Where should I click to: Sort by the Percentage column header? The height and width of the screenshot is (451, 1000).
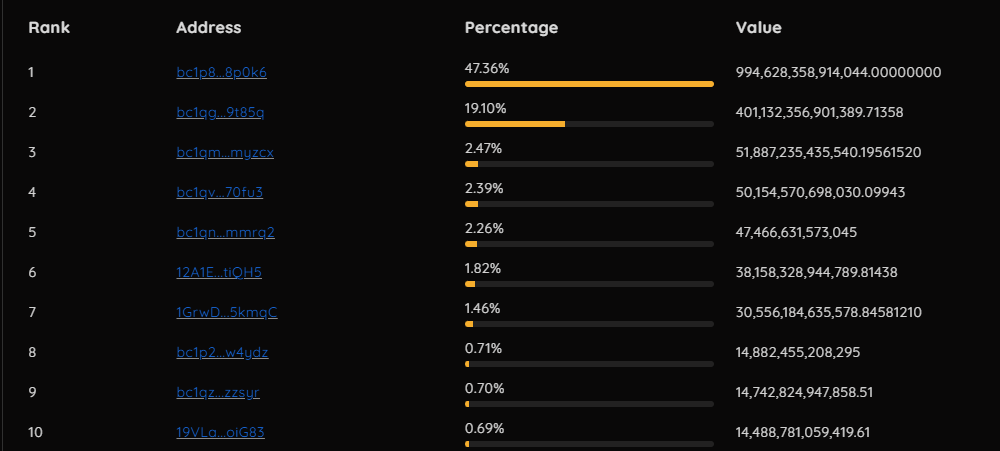click(511, 27)
